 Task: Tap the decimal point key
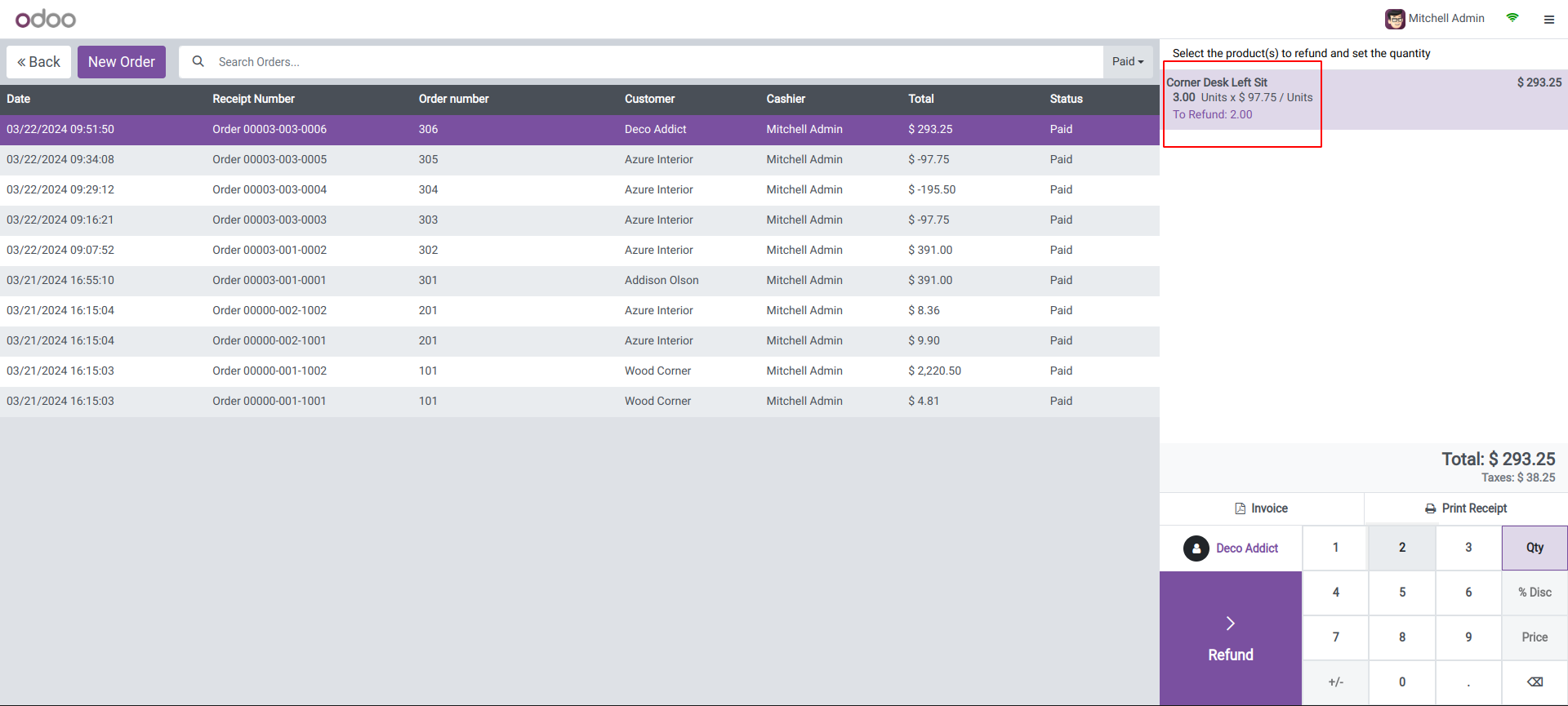1468,682
